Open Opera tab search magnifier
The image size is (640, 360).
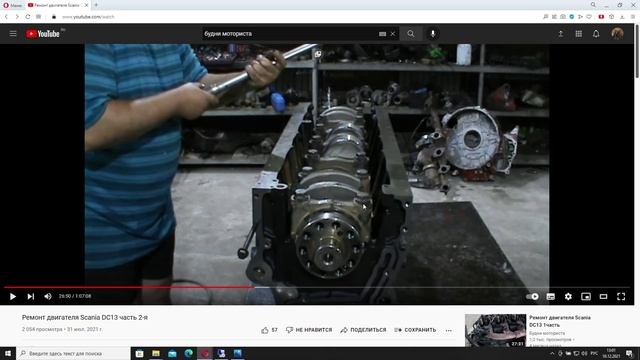[x=593, y=5]
